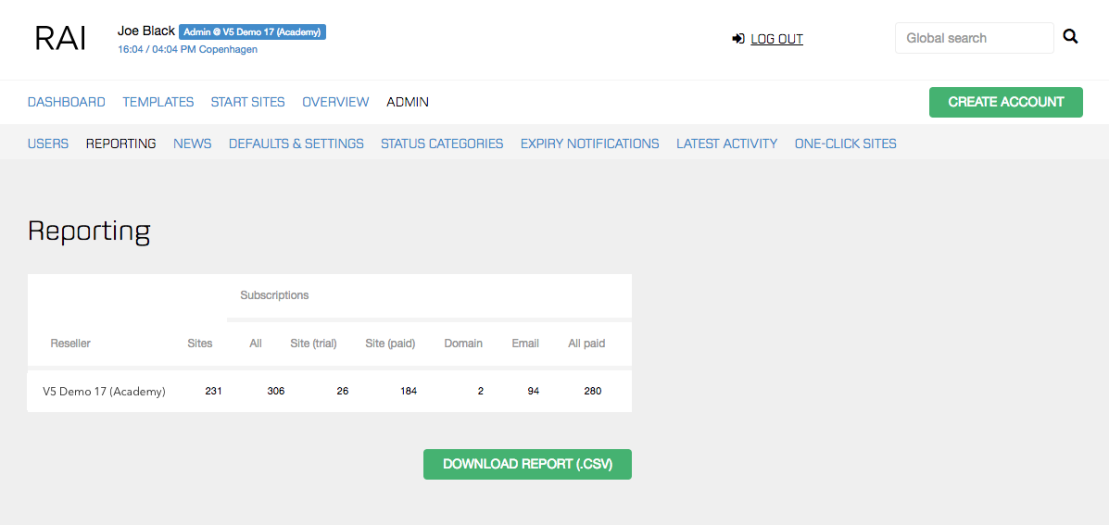View LATEST ACTIVITY tab
This screenshot has width=1109, height=525.
[727, 144]
